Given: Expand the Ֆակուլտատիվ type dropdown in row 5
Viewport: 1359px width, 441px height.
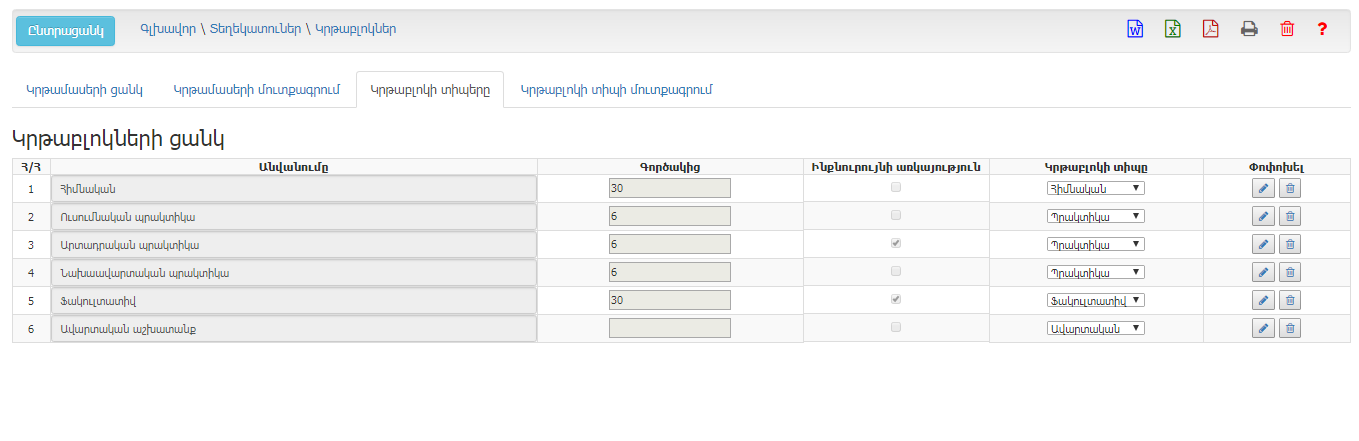Looking at the screenshot, I should (1095, 300).
